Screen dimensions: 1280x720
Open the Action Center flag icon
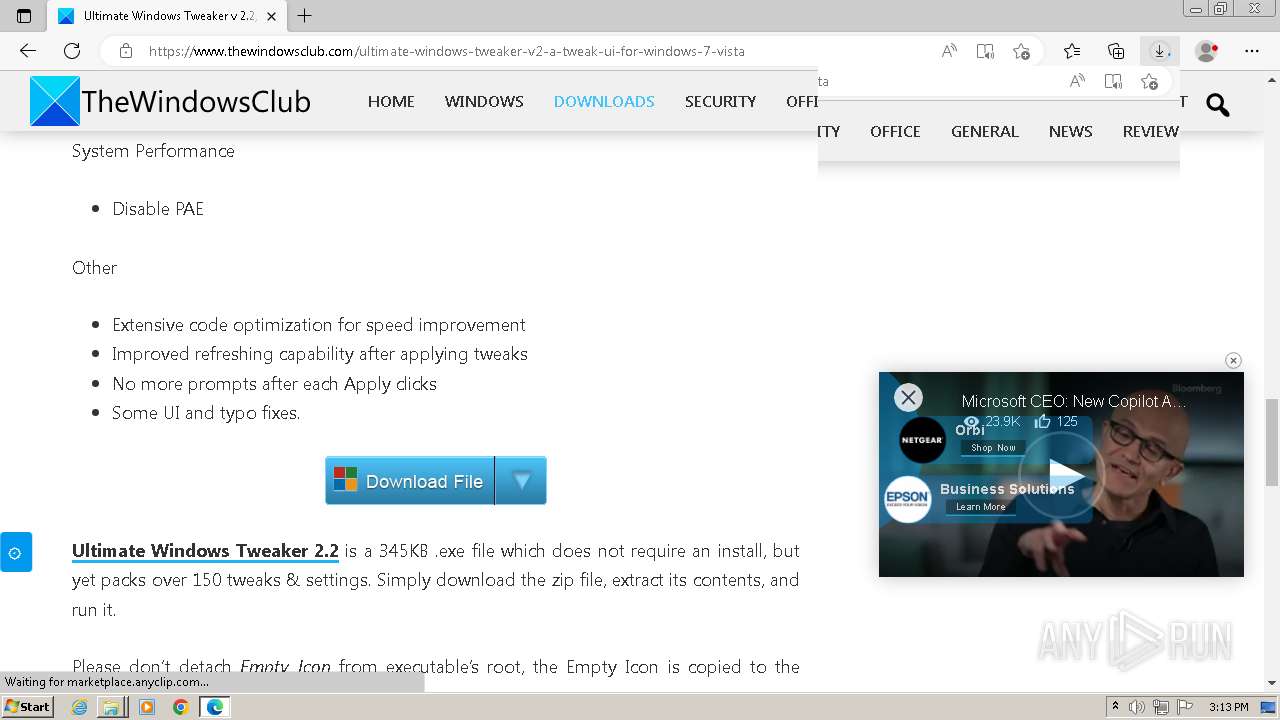[x=1186, y=707]
